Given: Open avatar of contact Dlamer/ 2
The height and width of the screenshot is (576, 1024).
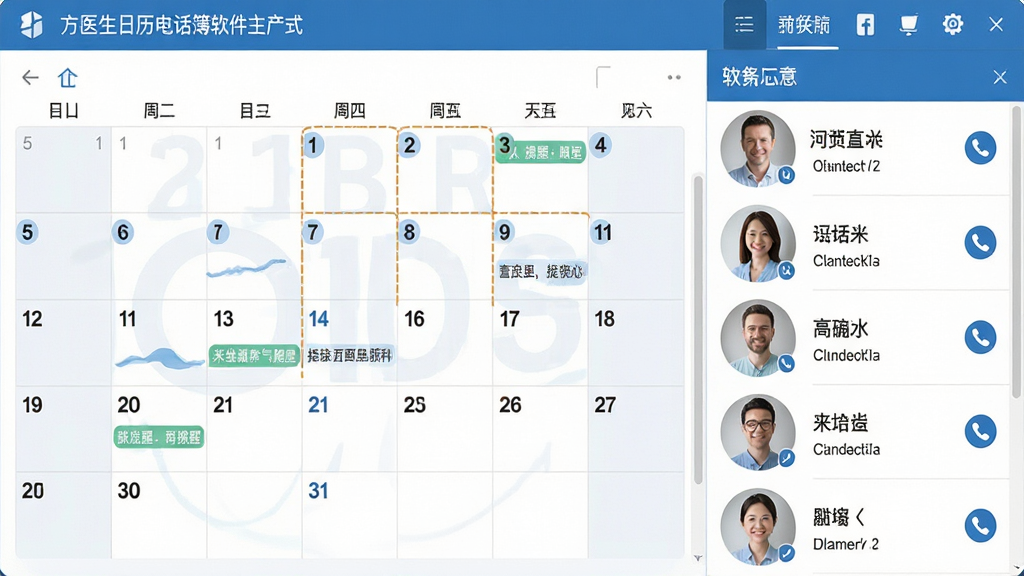Looking at the screenshot, I should [x=758, y=526].
